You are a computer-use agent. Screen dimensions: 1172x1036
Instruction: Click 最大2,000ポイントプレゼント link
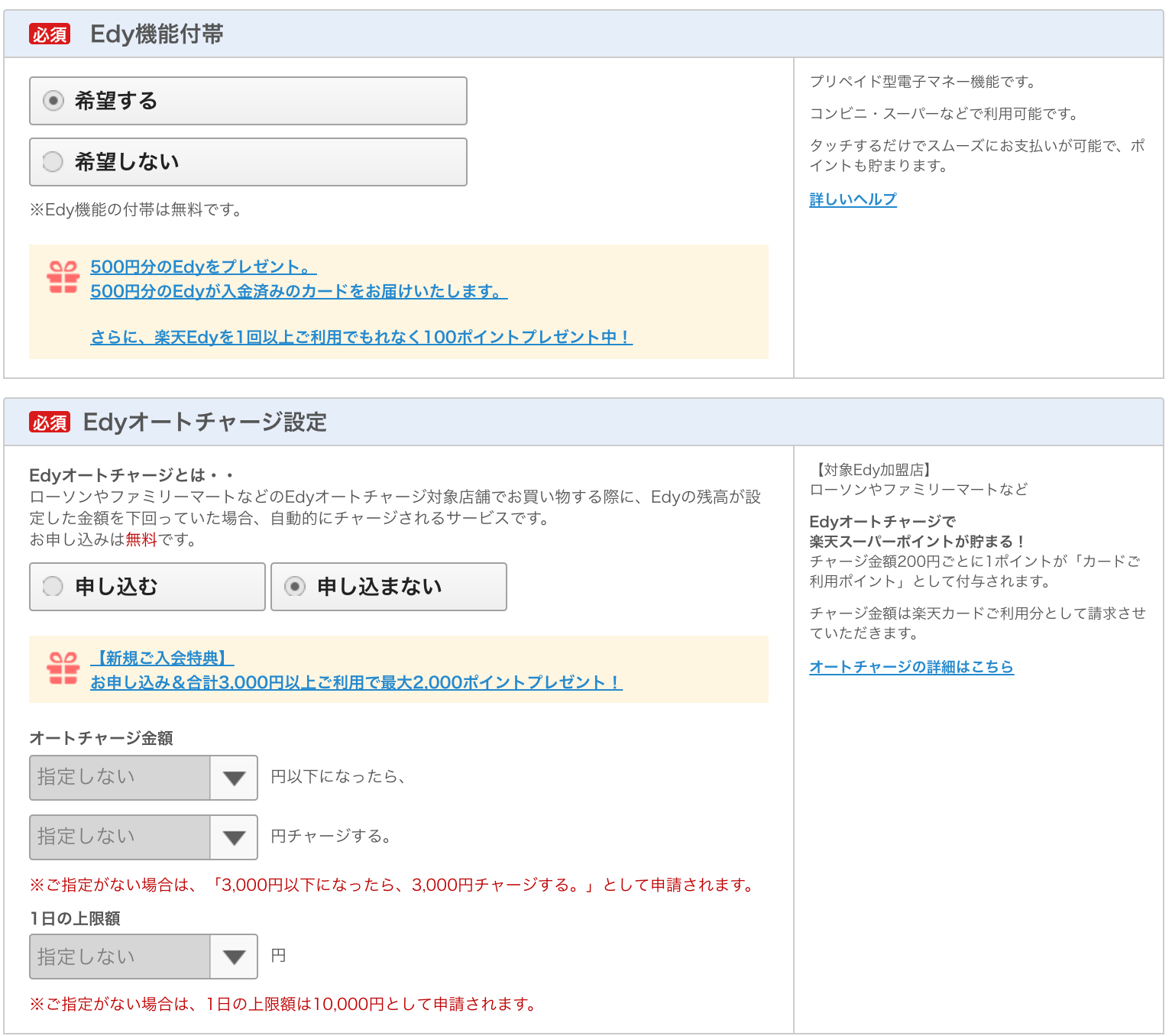tap(356, 682)
